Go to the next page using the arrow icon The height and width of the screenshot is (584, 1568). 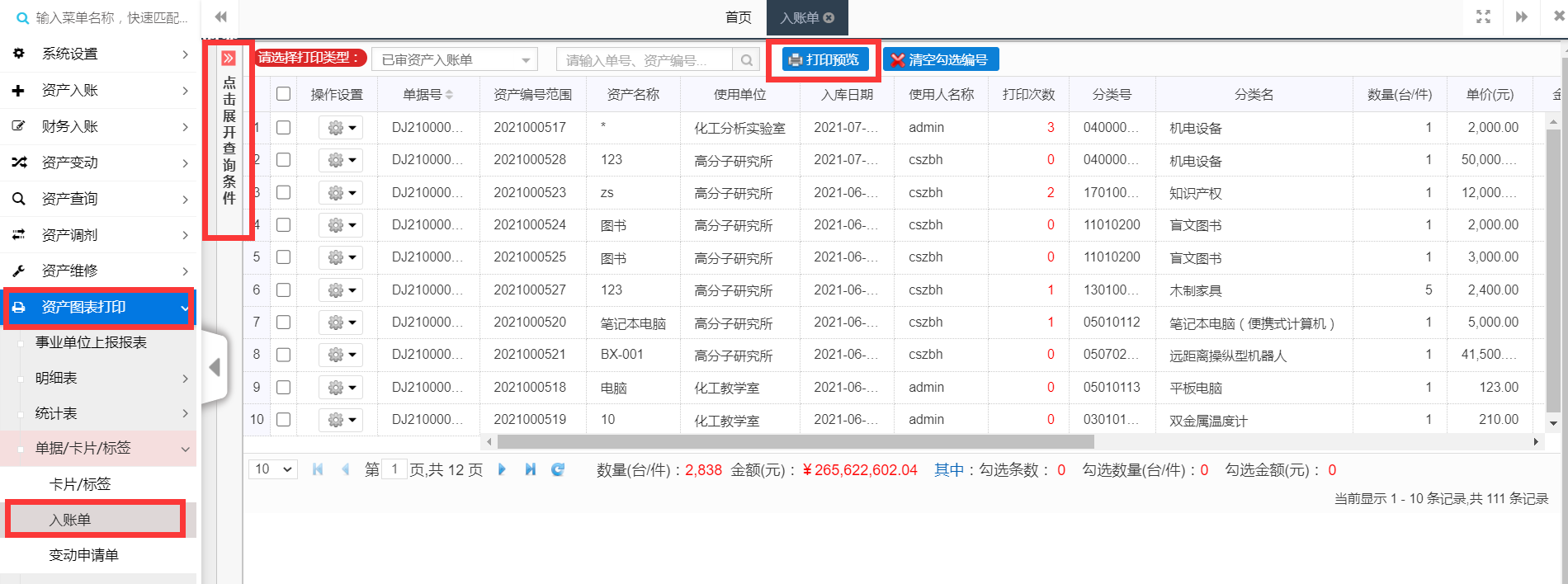(502, 469)
